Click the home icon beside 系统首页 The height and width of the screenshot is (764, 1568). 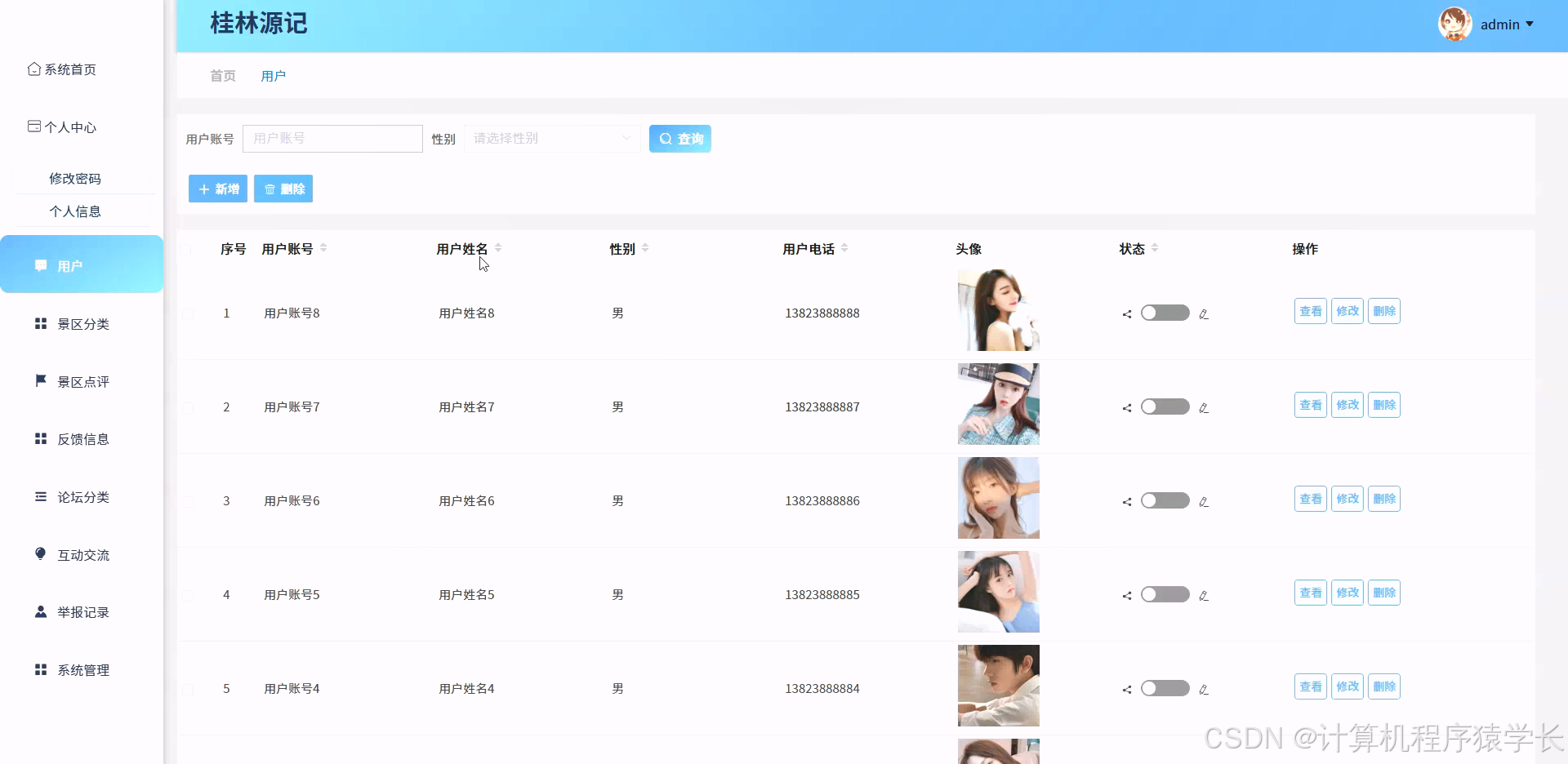pyautogui.click(x=34, y=69)
